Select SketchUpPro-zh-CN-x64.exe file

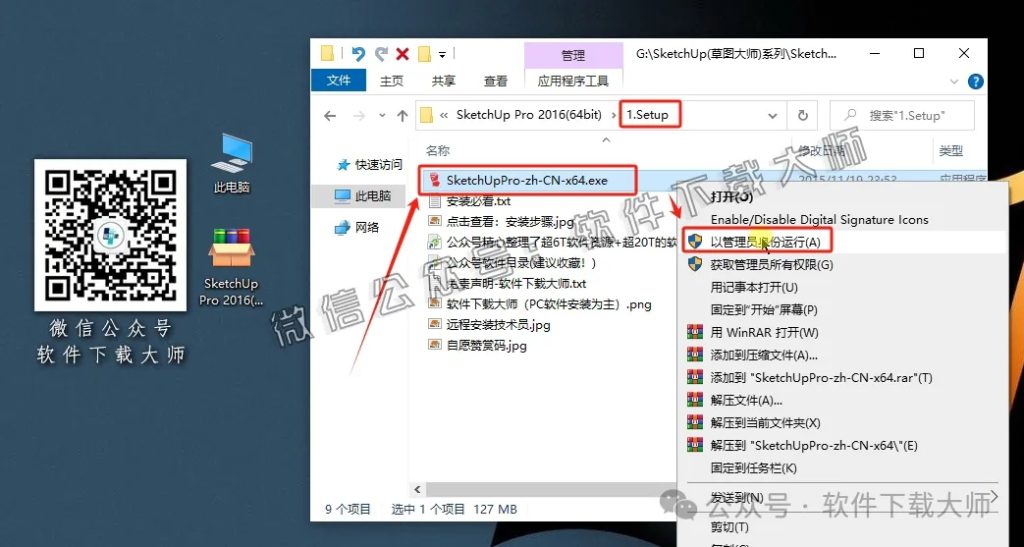(x=528, y=181)
